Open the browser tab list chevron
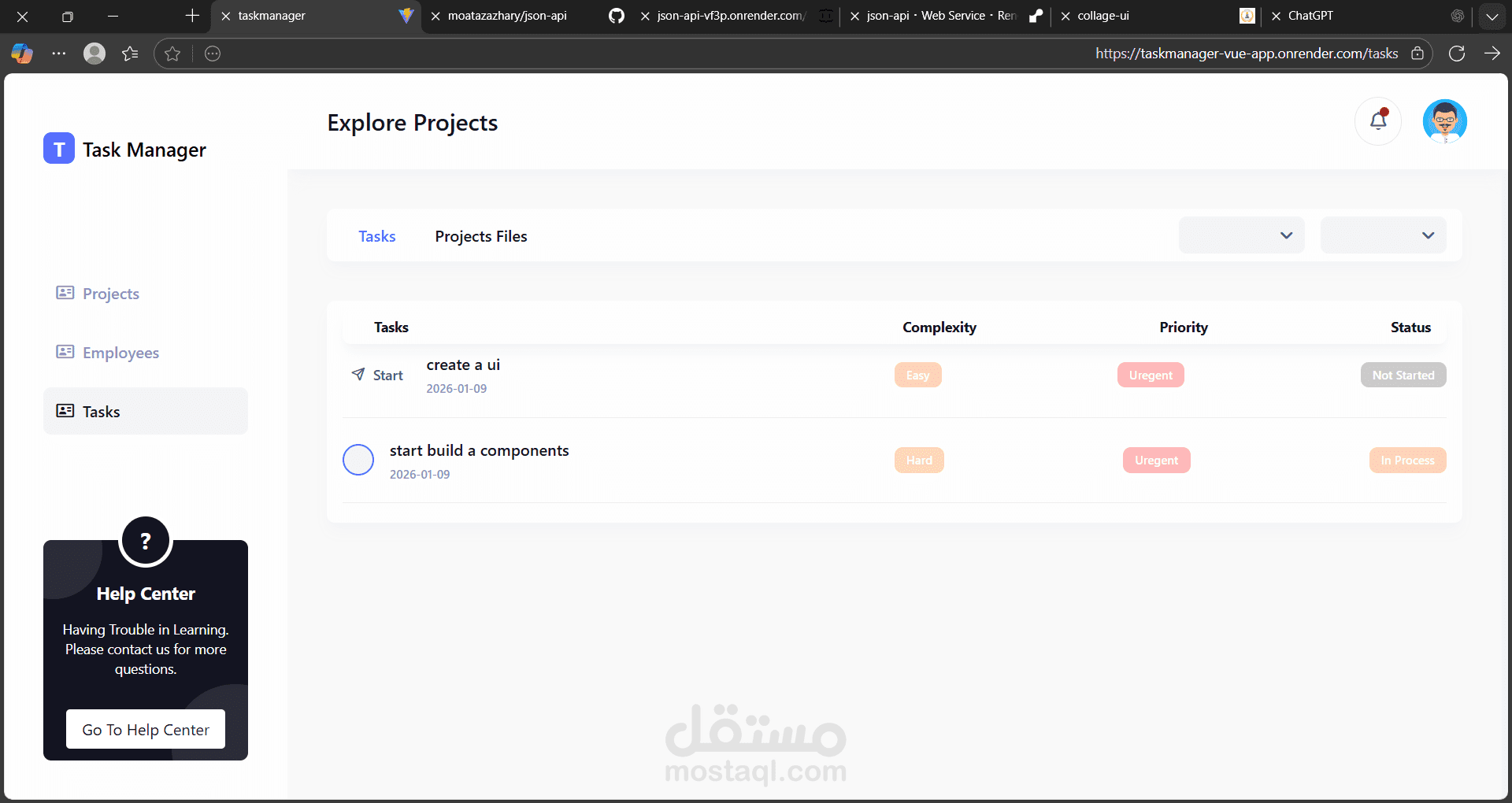Image resolution: width=1512 pixels, height=803 pixels. click(x=1492, y=16)
